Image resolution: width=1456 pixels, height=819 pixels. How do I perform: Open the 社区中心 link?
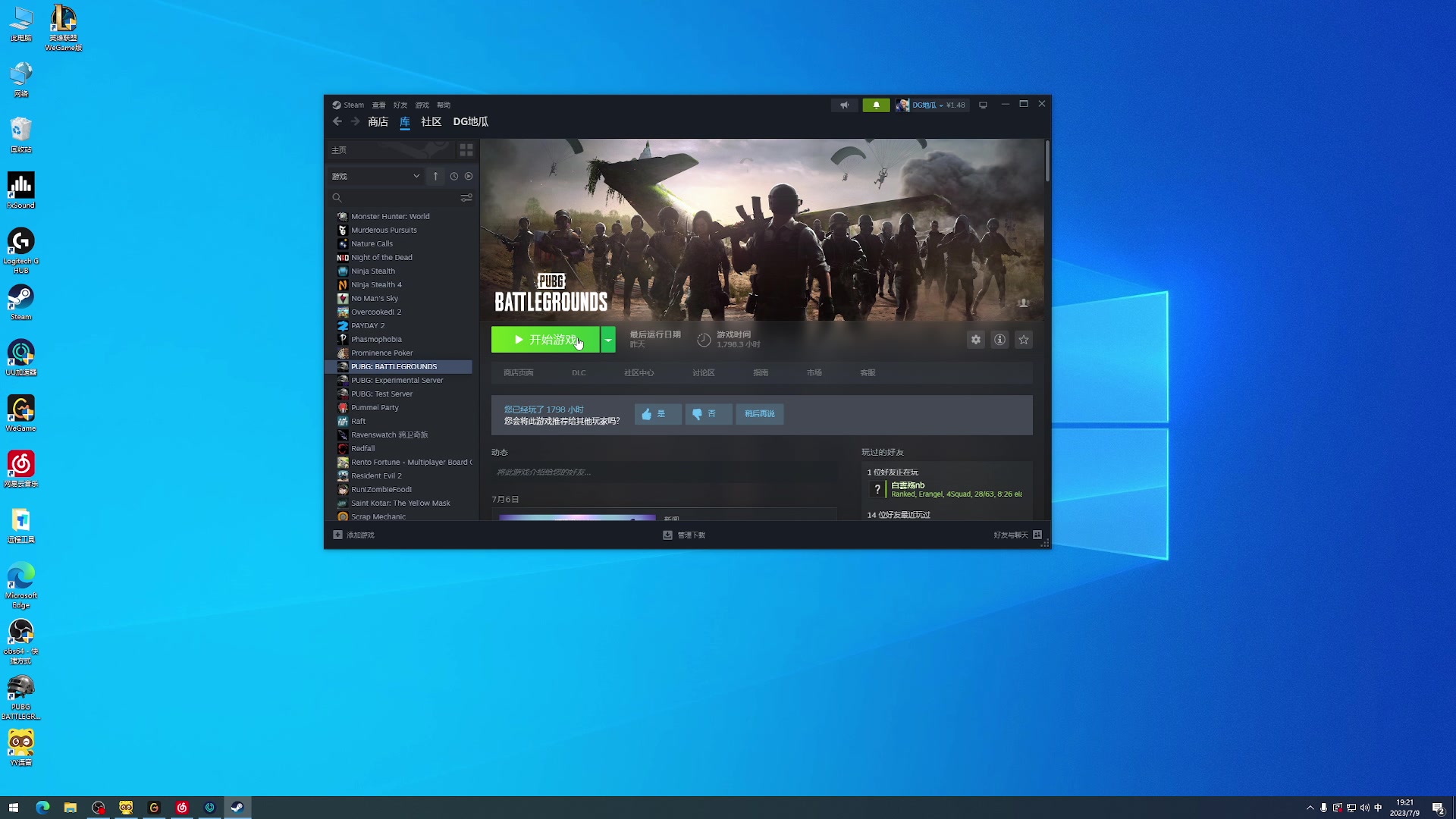(639, 373)
